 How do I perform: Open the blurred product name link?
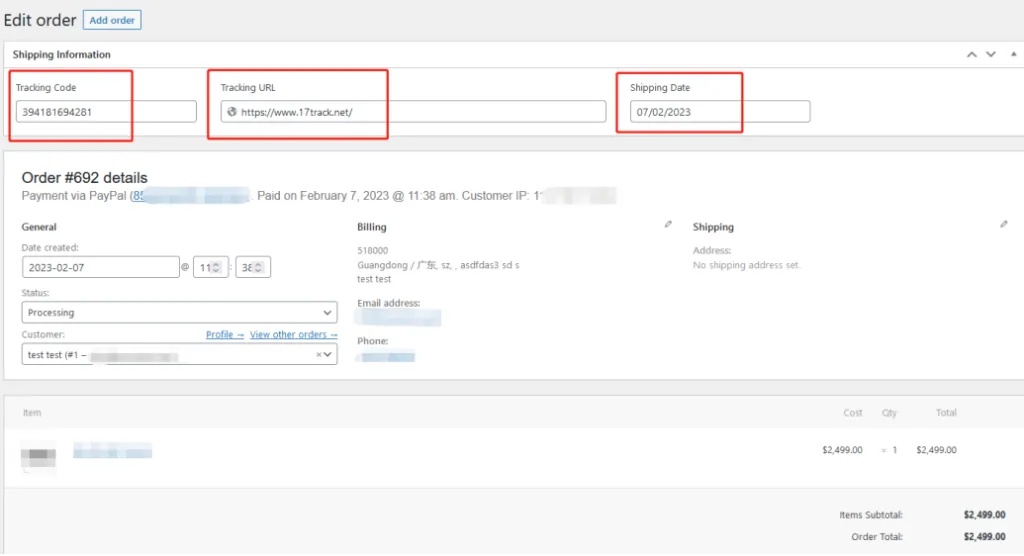coord(112,451)
